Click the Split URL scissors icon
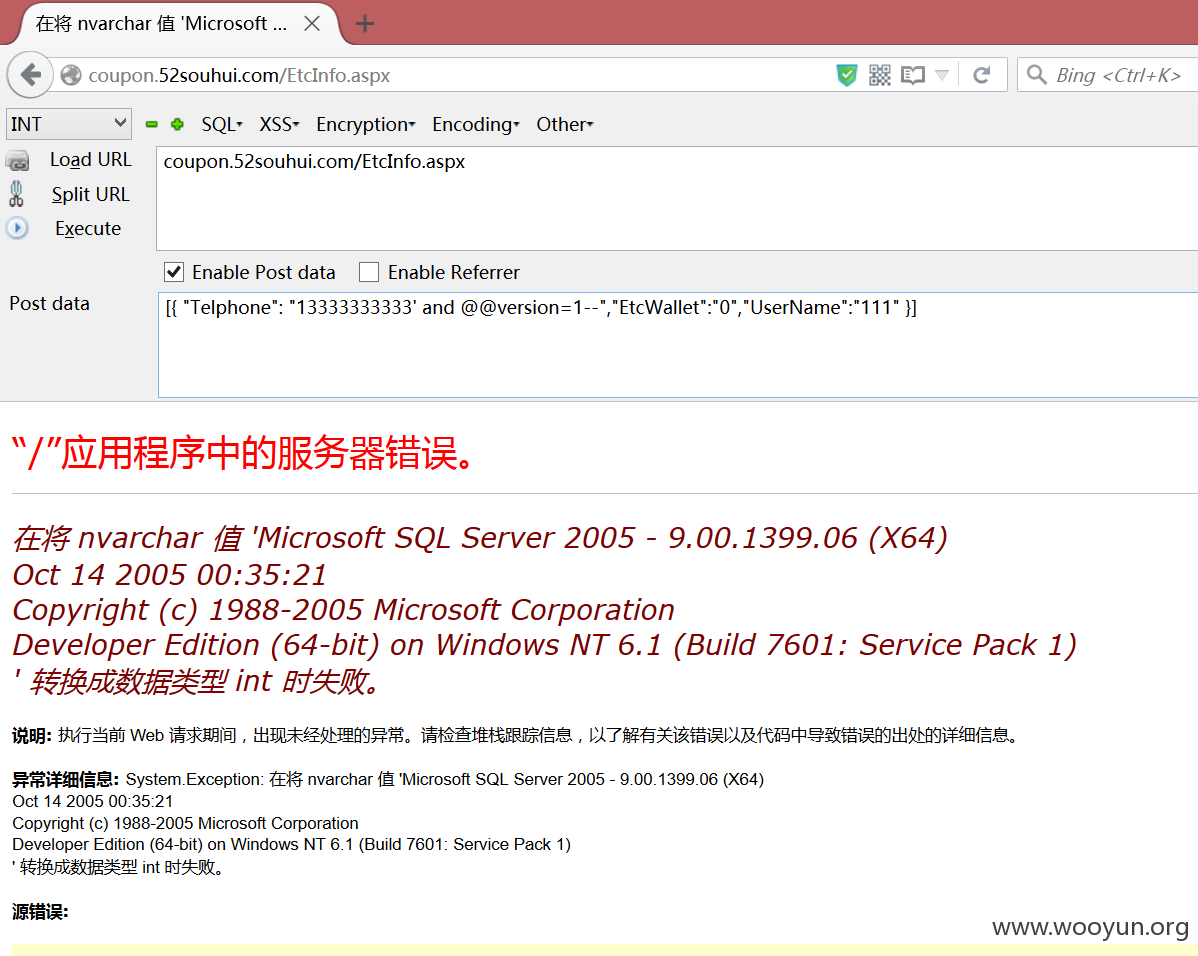This screenshot has height=956, width=1198. click(16, 194)
